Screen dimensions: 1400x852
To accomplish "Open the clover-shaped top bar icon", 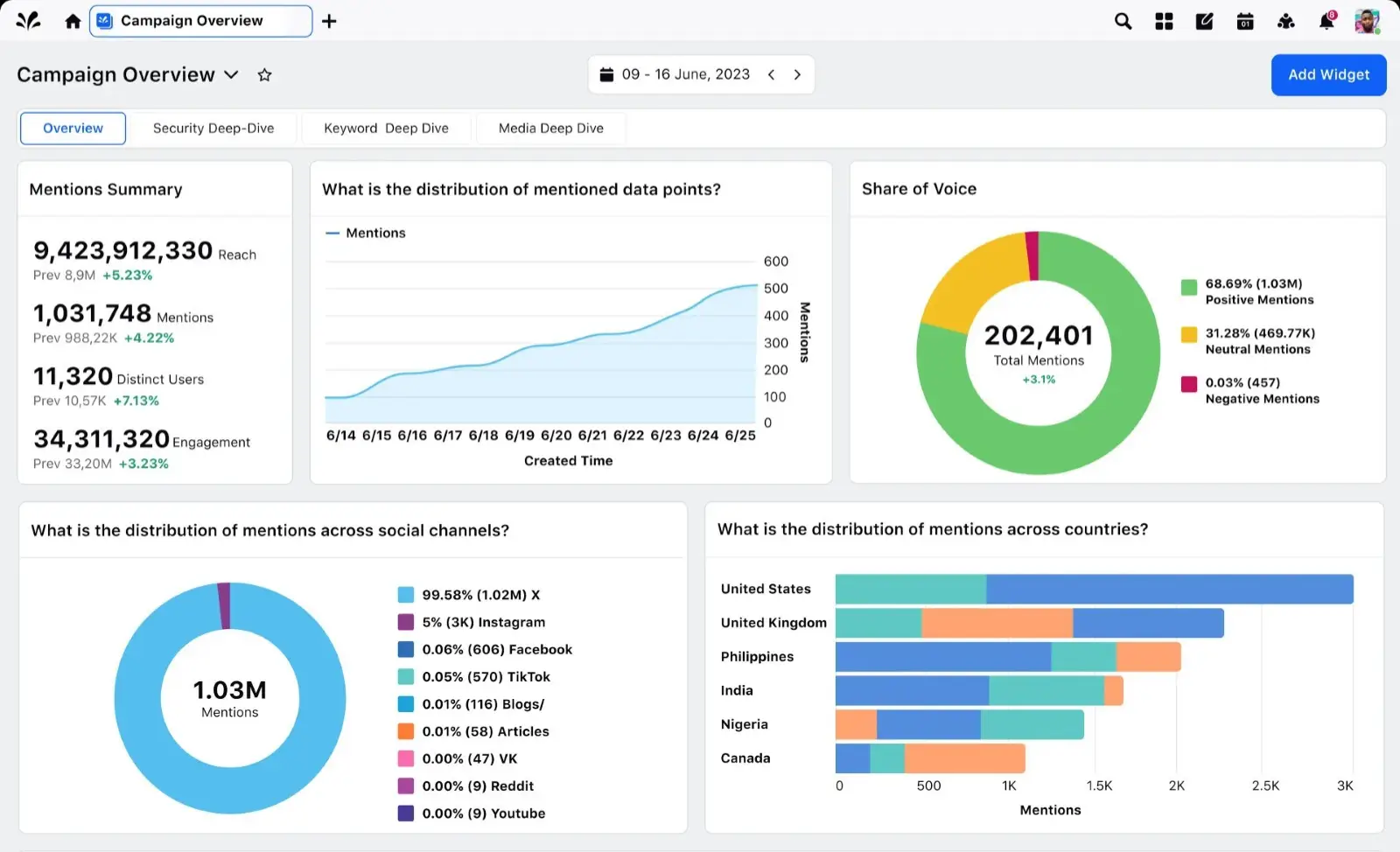I will [x=1285, y=21].
